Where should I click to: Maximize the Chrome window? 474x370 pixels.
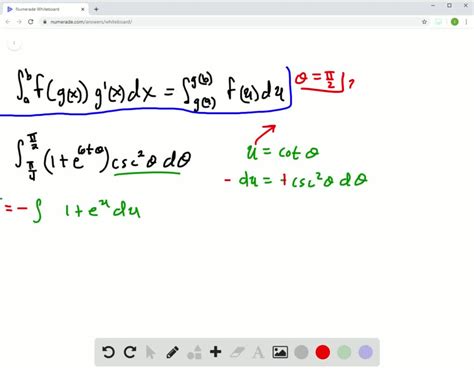tap(449, 5)
